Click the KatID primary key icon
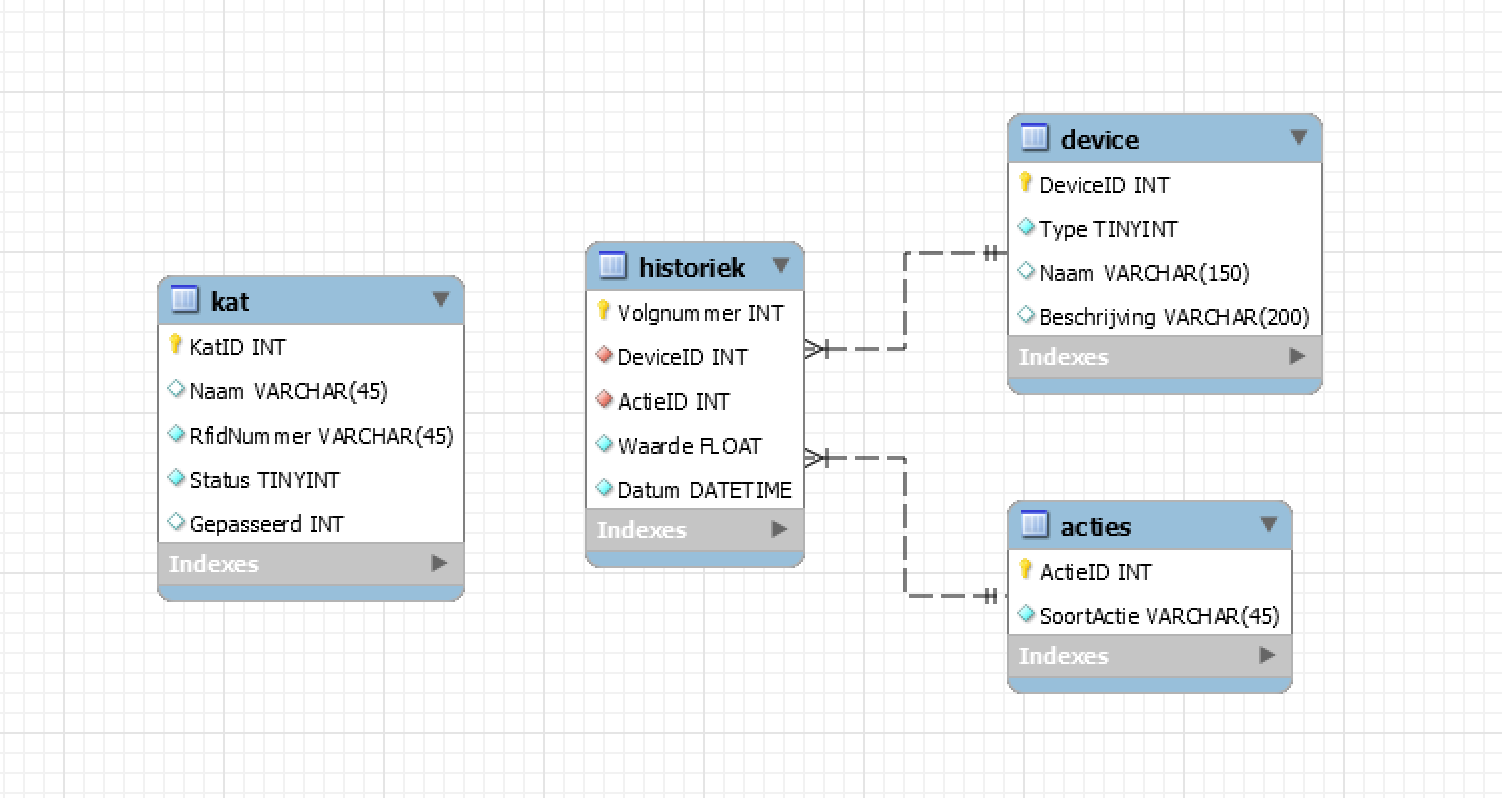The height and width of the screenshot is (798, 1502). click(x=176, y=345)
